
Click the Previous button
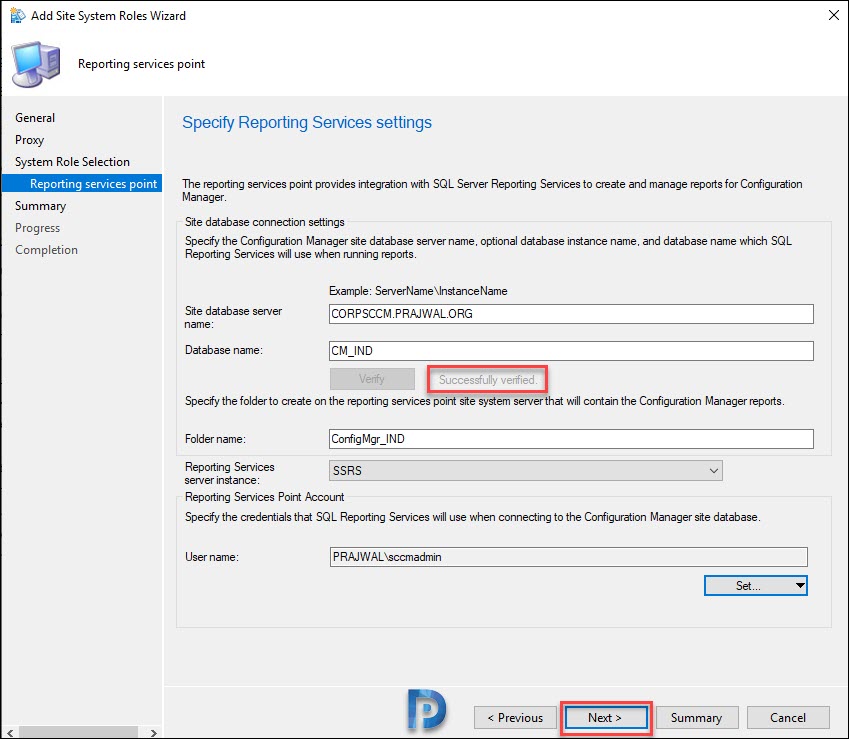pos(515,718)
